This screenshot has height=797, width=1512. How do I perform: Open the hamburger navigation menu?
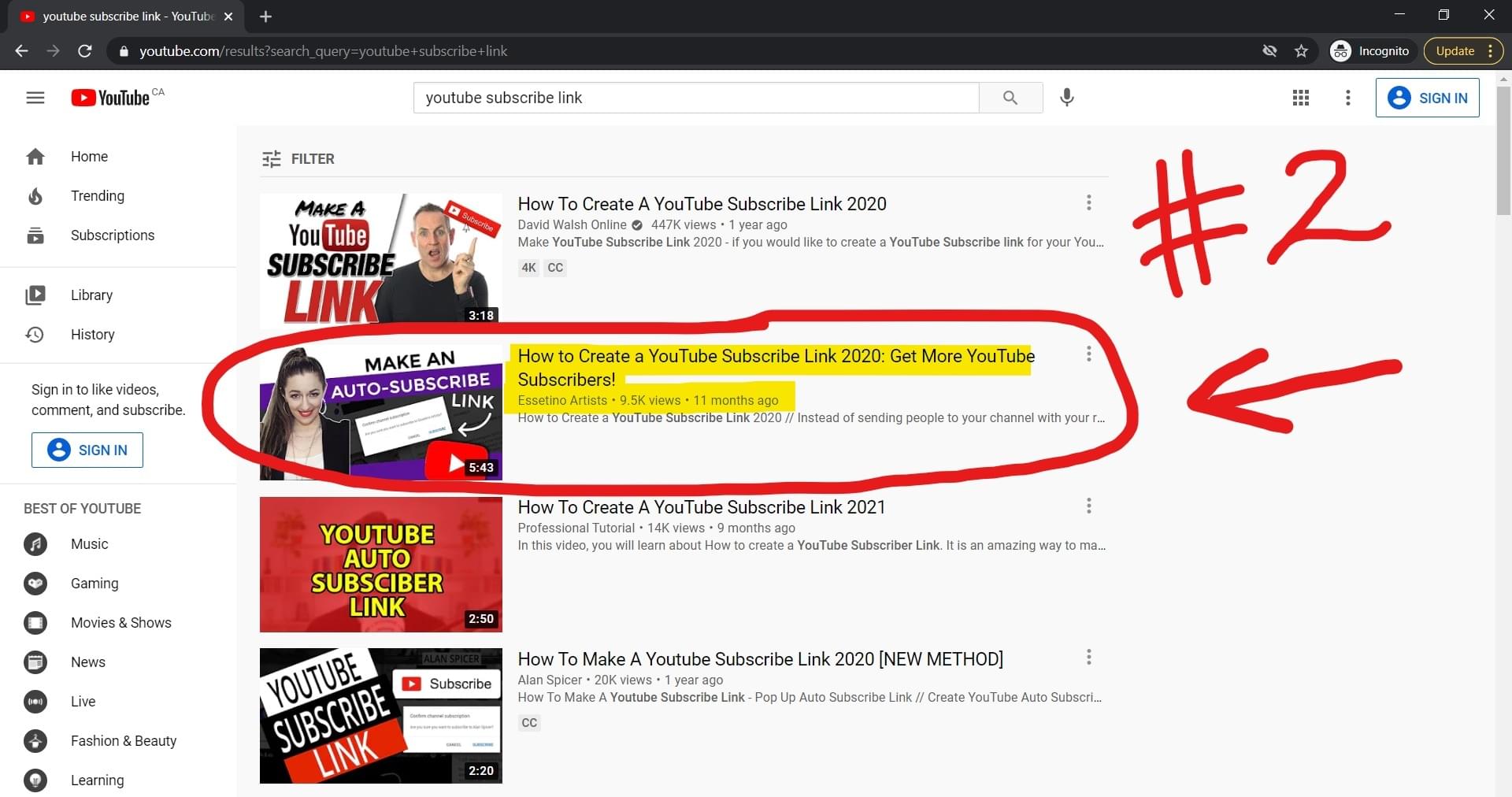coord(35,97)
